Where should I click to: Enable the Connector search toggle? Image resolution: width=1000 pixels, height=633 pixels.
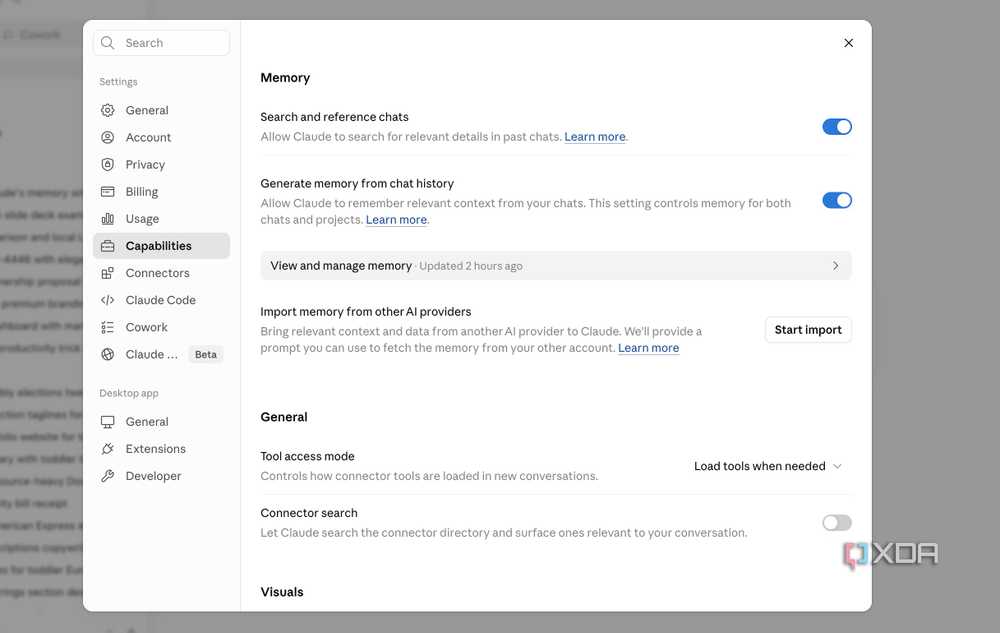coord(837,523)
